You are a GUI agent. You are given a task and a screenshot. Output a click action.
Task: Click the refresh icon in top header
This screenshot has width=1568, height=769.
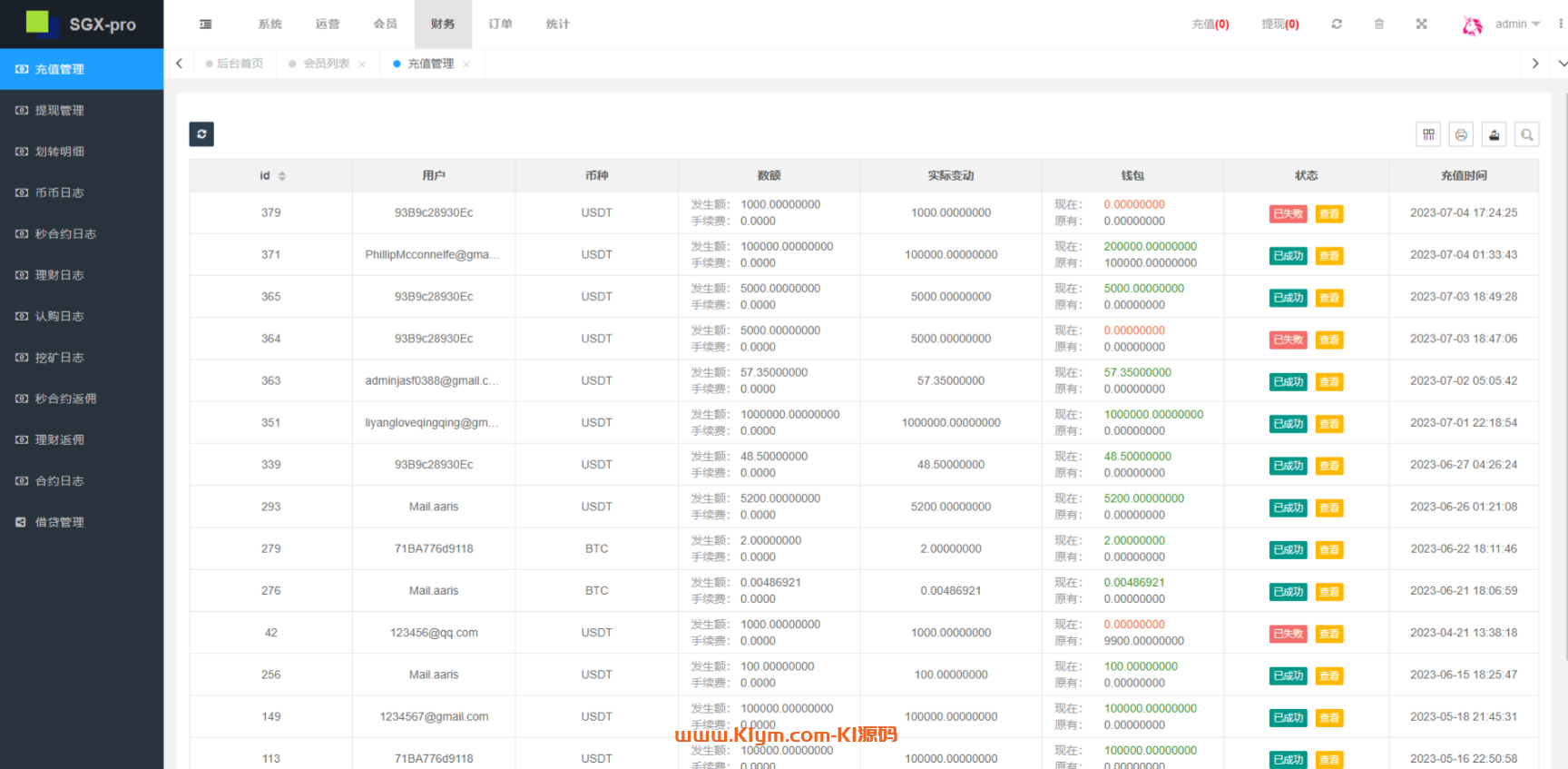1337,25
